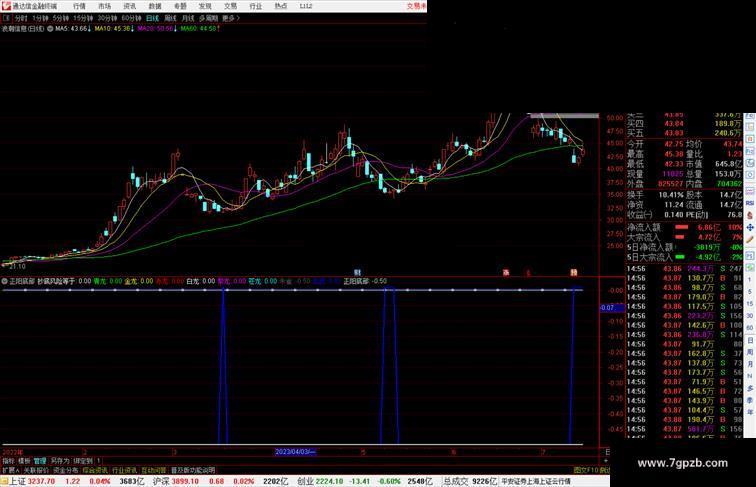Switch chart to 分时 period

21,18
